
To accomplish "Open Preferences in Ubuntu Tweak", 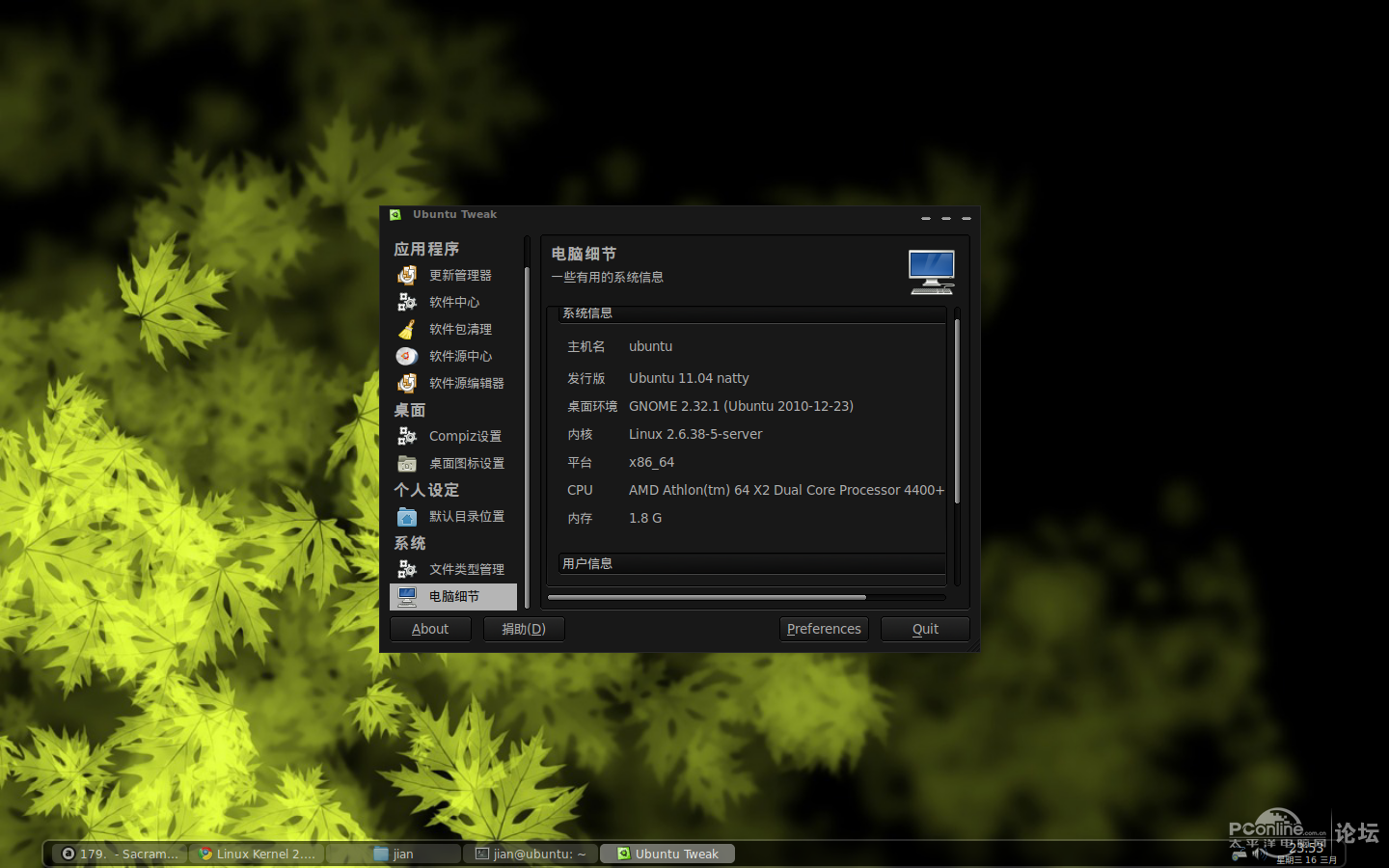I will point(824,629).
